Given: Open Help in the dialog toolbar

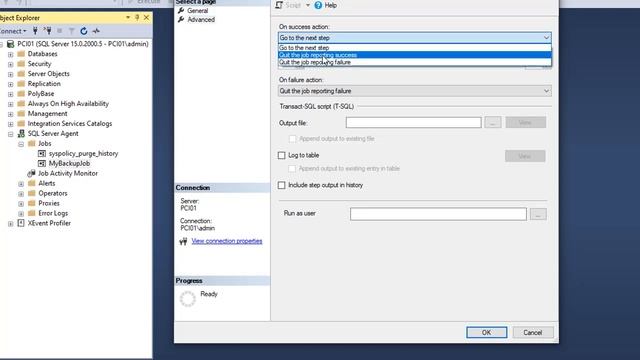Looking at the screenshot, I should click(x=326, y=5).
